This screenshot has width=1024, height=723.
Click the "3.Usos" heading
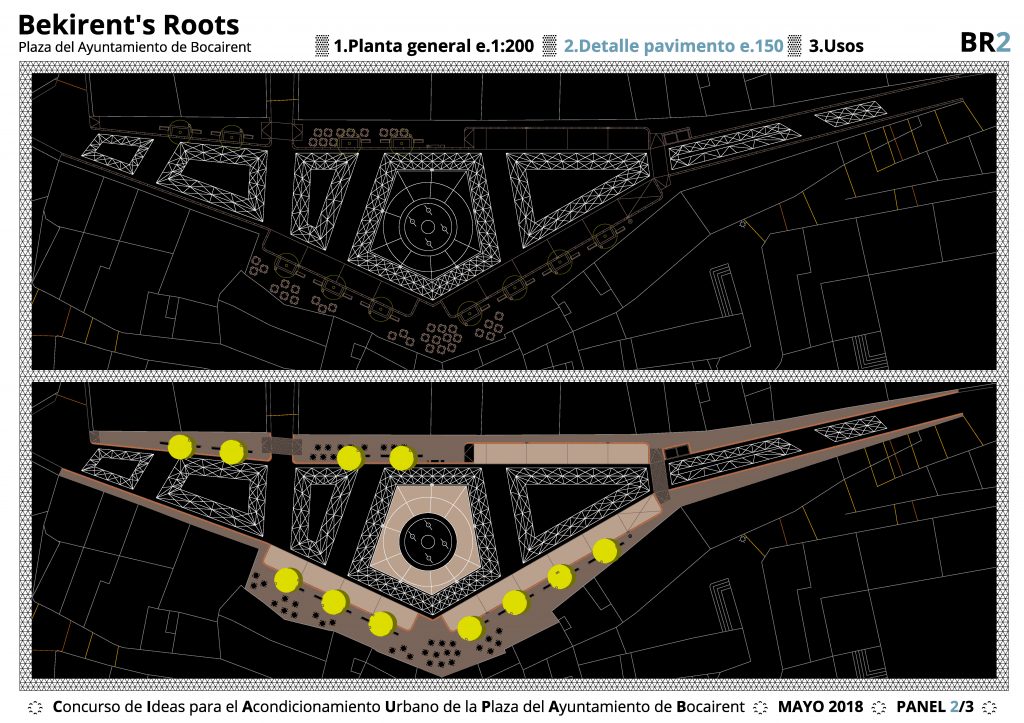836,46
